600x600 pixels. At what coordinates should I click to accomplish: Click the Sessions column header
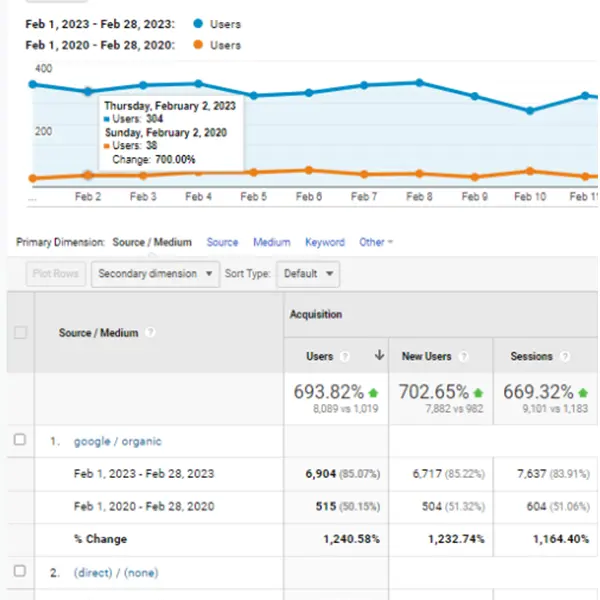pos(532,356)
